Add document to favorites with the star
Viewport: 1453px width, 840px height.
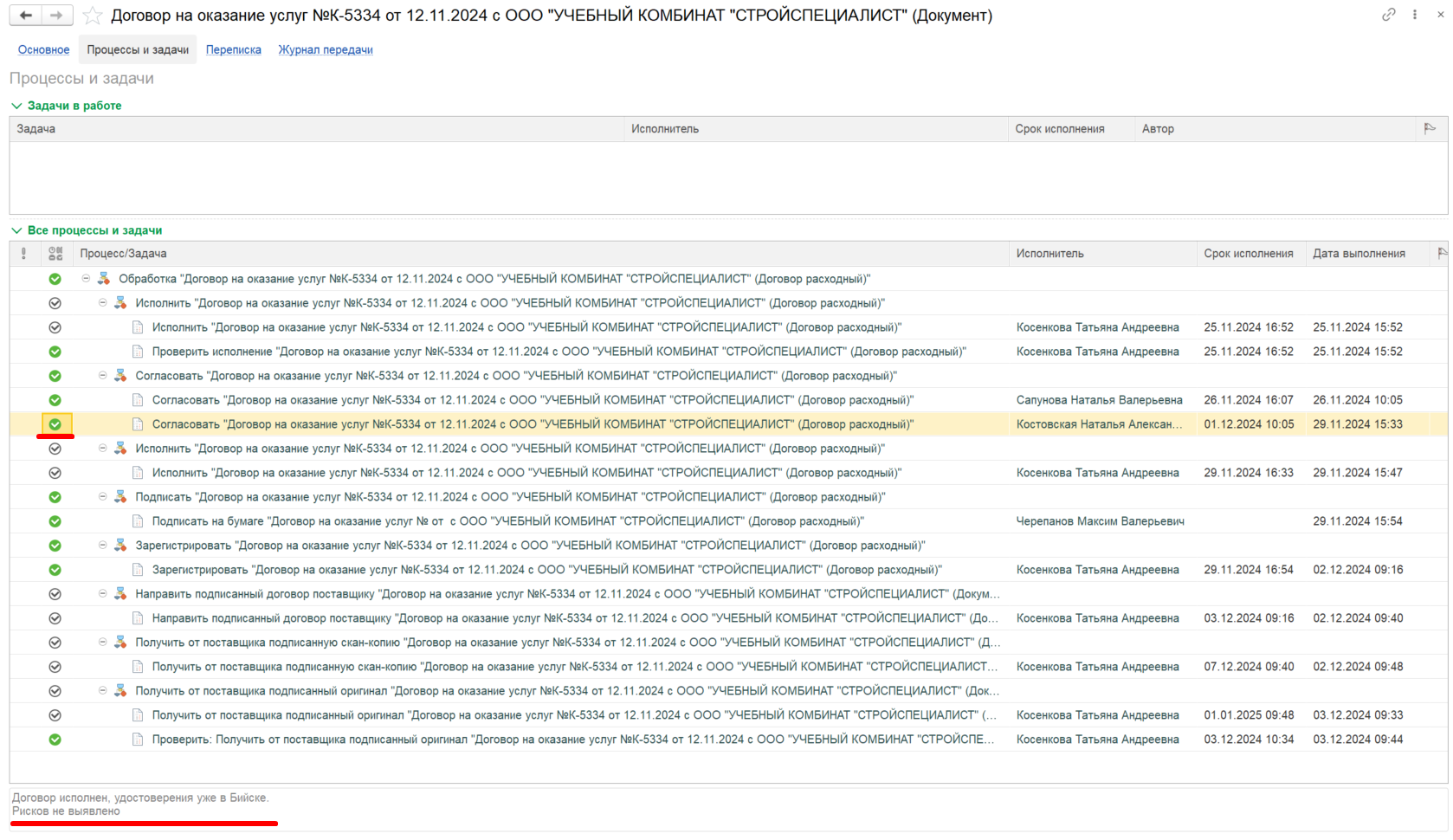[93, 16]
